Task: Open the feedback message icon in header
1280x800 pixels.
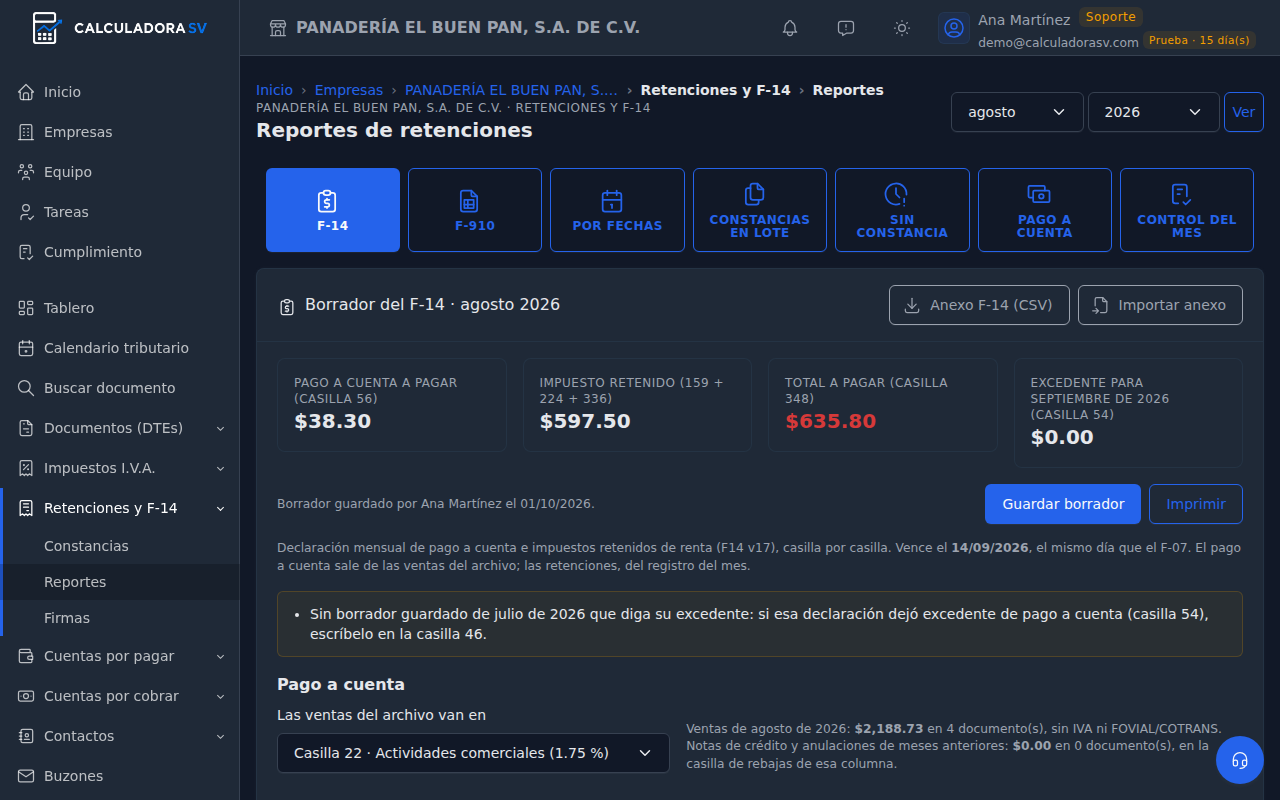Action: pos(846,28)
